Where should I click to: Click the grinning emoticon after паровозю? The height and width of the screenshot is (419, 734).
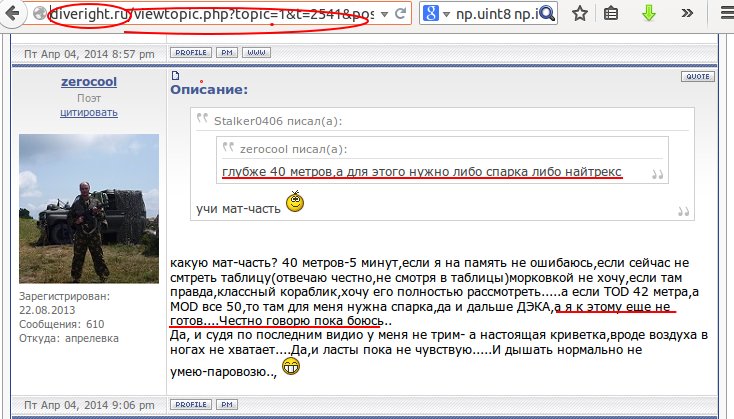pos(291,367)
